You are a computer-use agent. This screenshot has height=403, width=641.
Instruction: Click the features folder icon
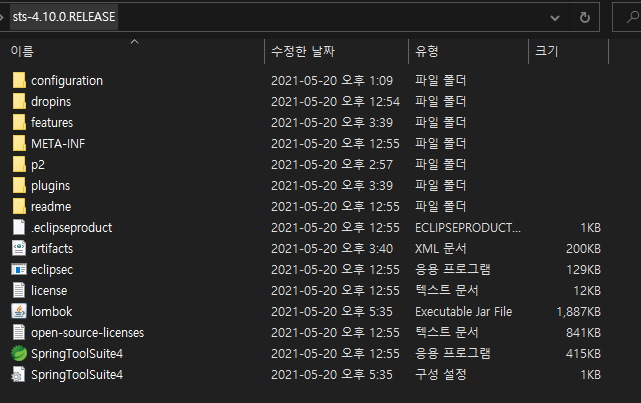[19, 123]
